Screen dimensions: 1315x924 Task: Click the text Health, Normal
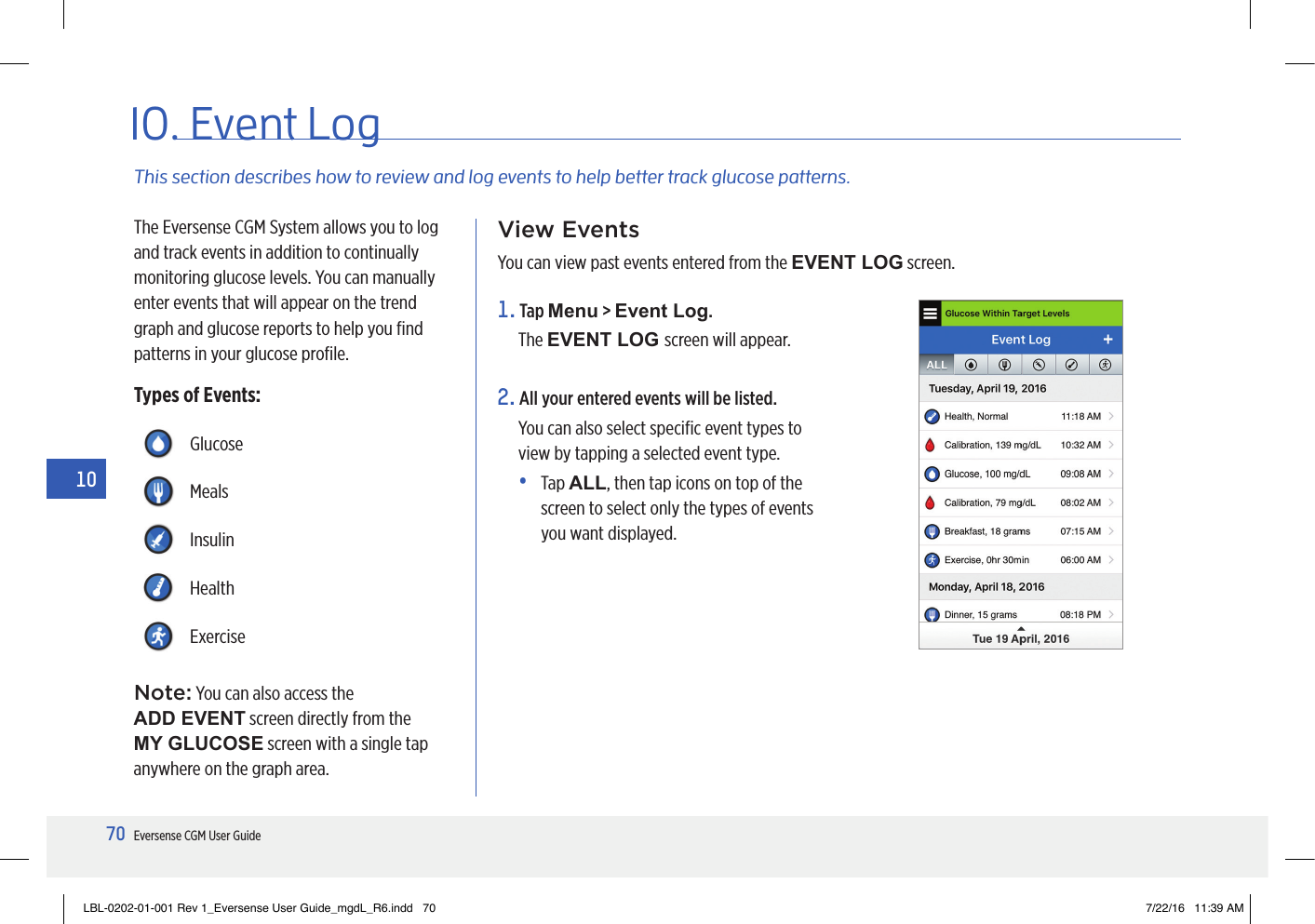pyautogui.click(x=976, y=417)
